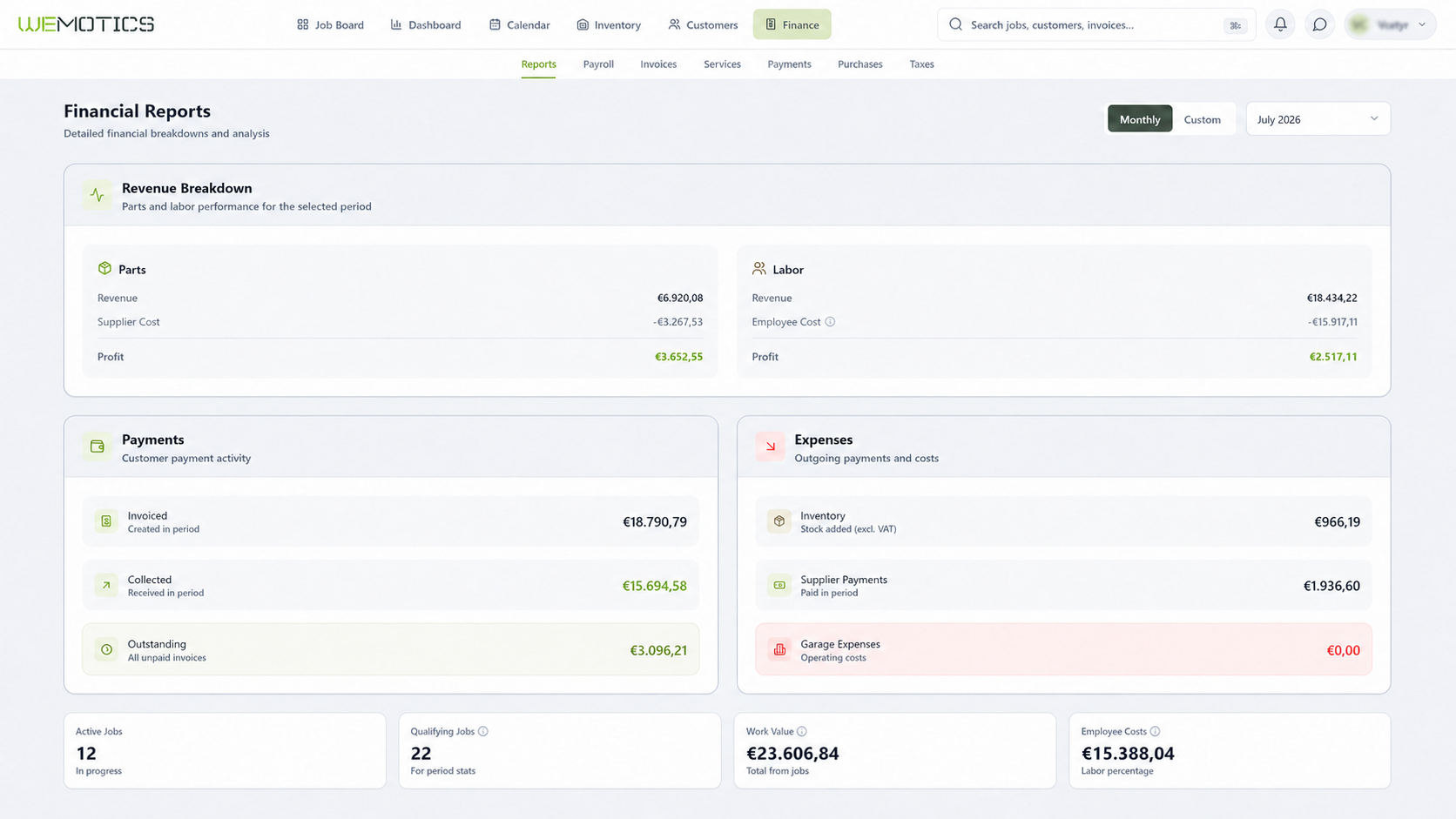Select the Finance nav item
Image resolution: width=1456 pixels, height=819 pixels.
[x=792, y=24]
